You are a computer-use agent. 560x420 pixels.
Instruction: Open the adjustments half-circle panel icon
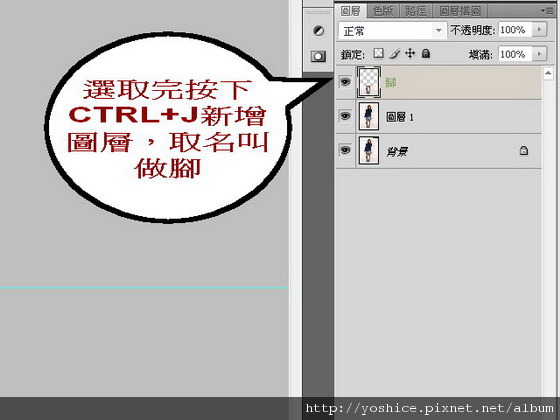coord(319,31)
